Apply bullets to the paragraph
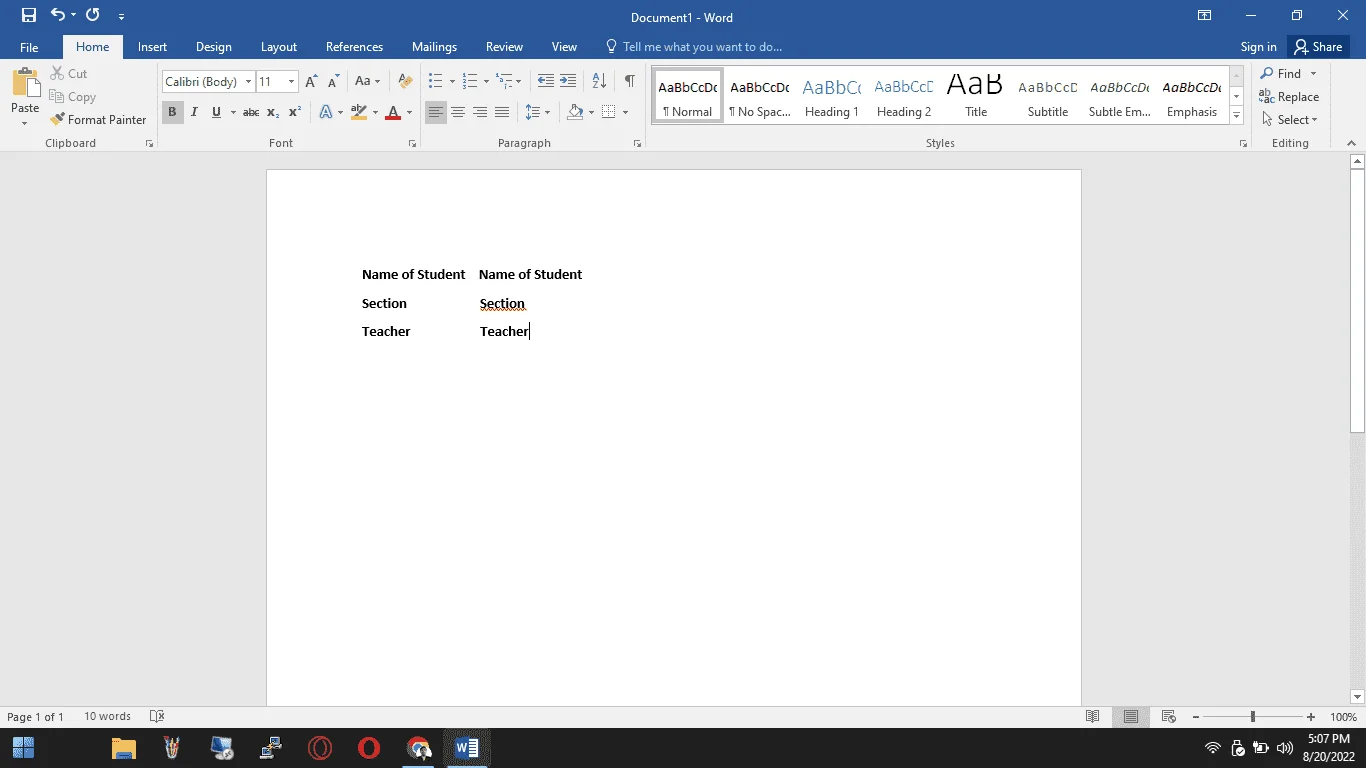Screen dimensions: 1366x768 click(435, 82)
